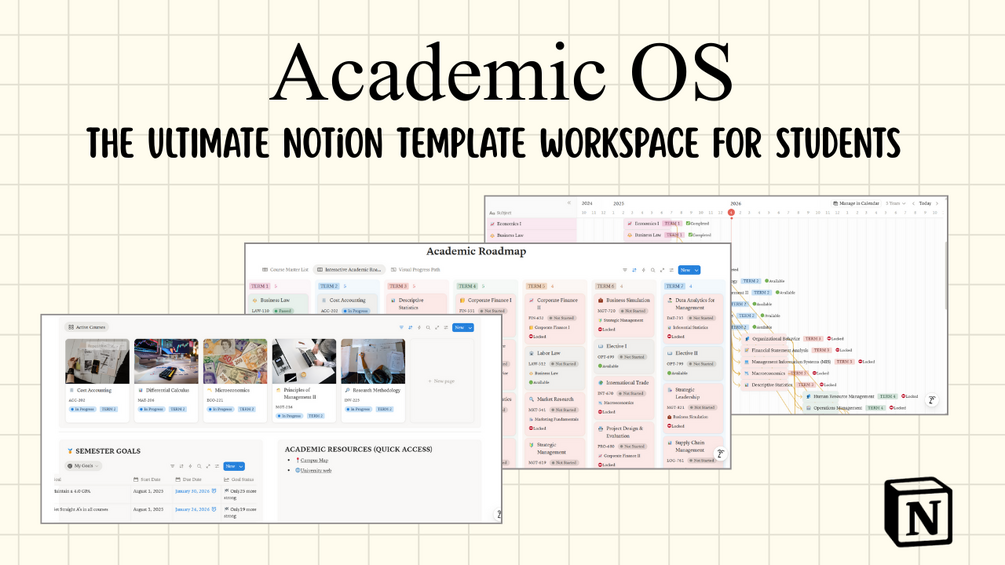This screenshot has height=565, width=1005.
Task: Open Business Simulation card in Term 6
Action: pyautogui.click(x=624, y=315)
